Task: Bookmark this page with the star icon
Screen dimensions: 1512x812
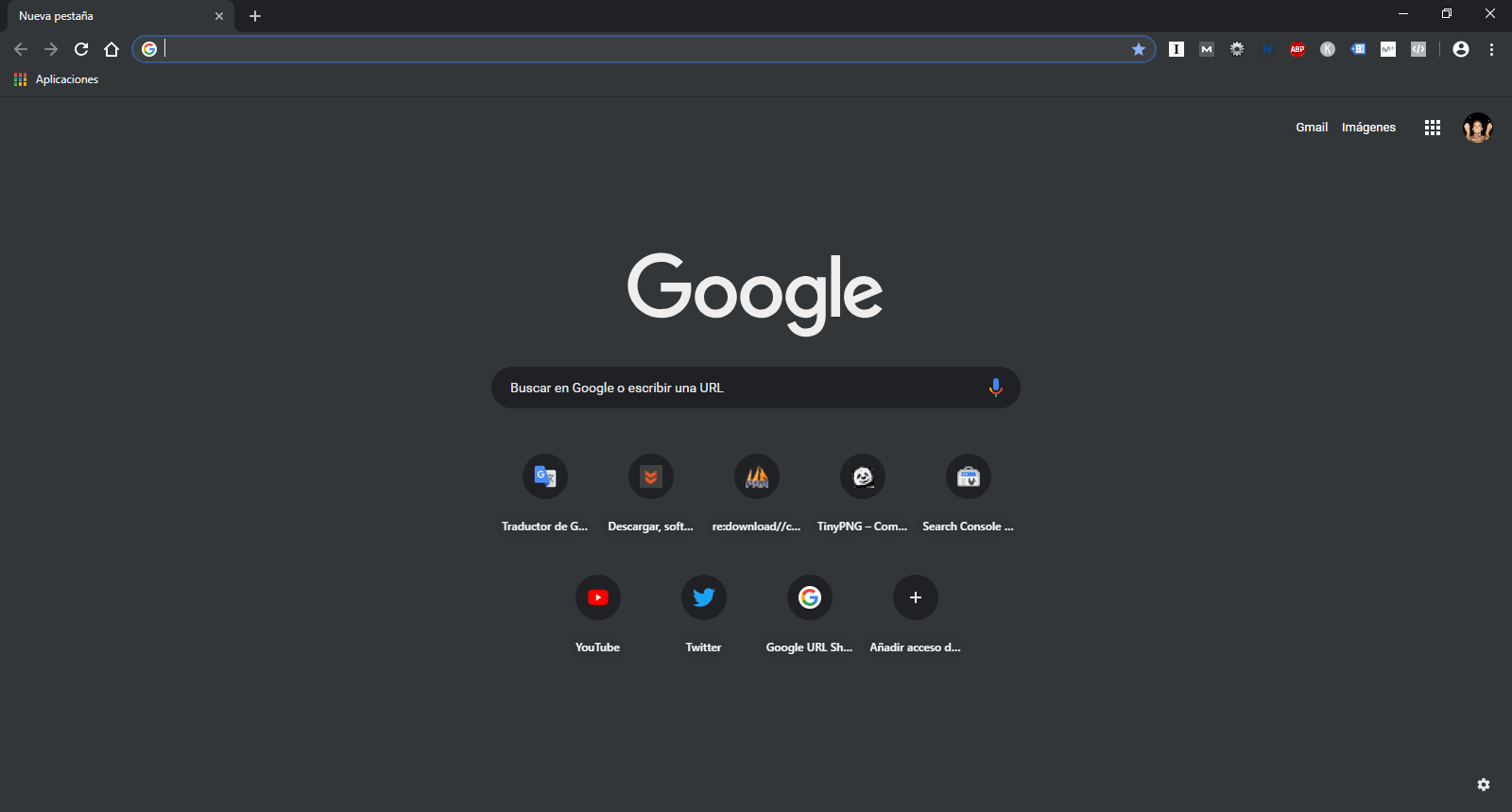Action: [x=1139, y=49]
